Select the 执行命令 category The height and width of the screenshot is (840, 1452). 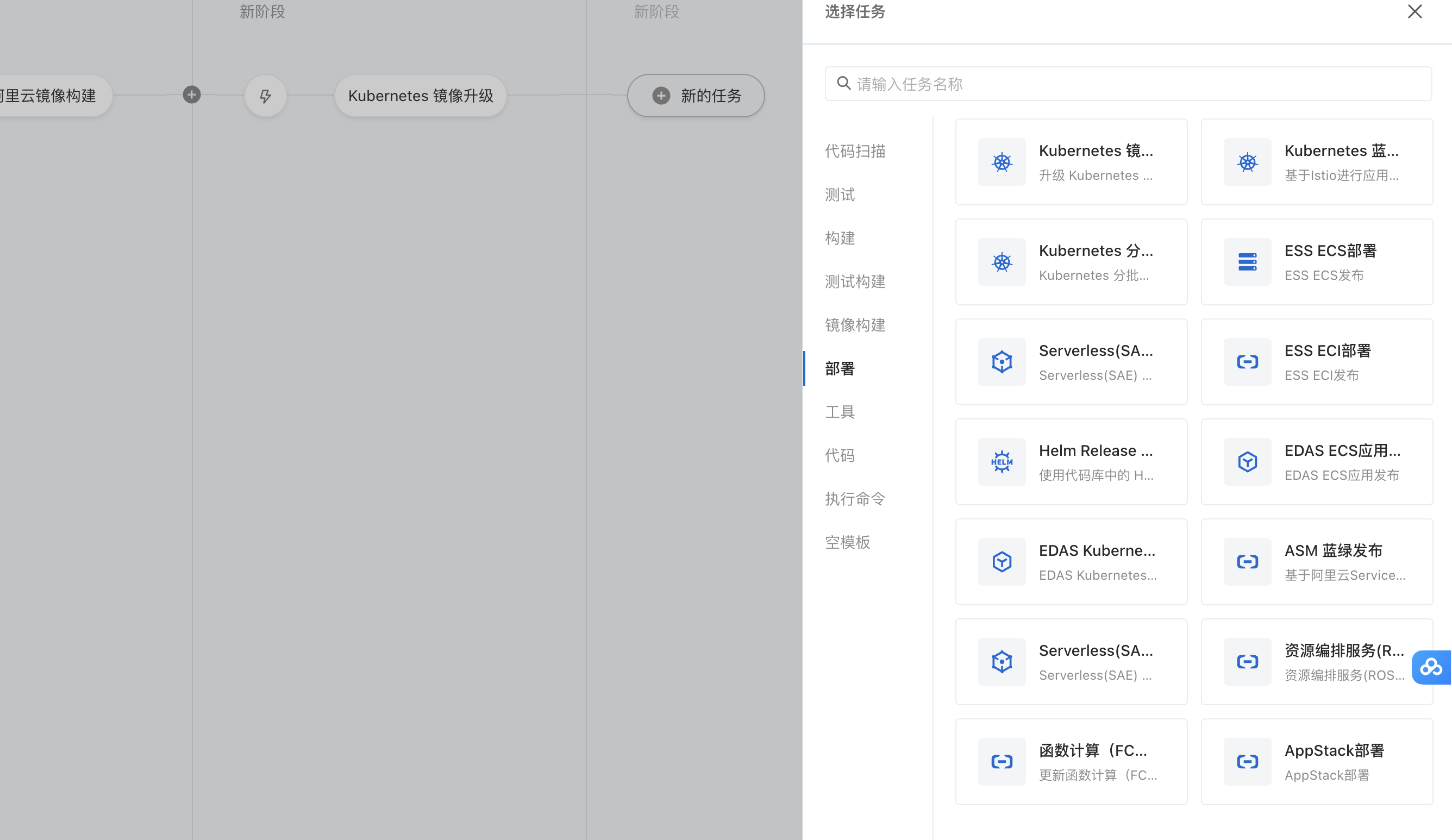855,499
